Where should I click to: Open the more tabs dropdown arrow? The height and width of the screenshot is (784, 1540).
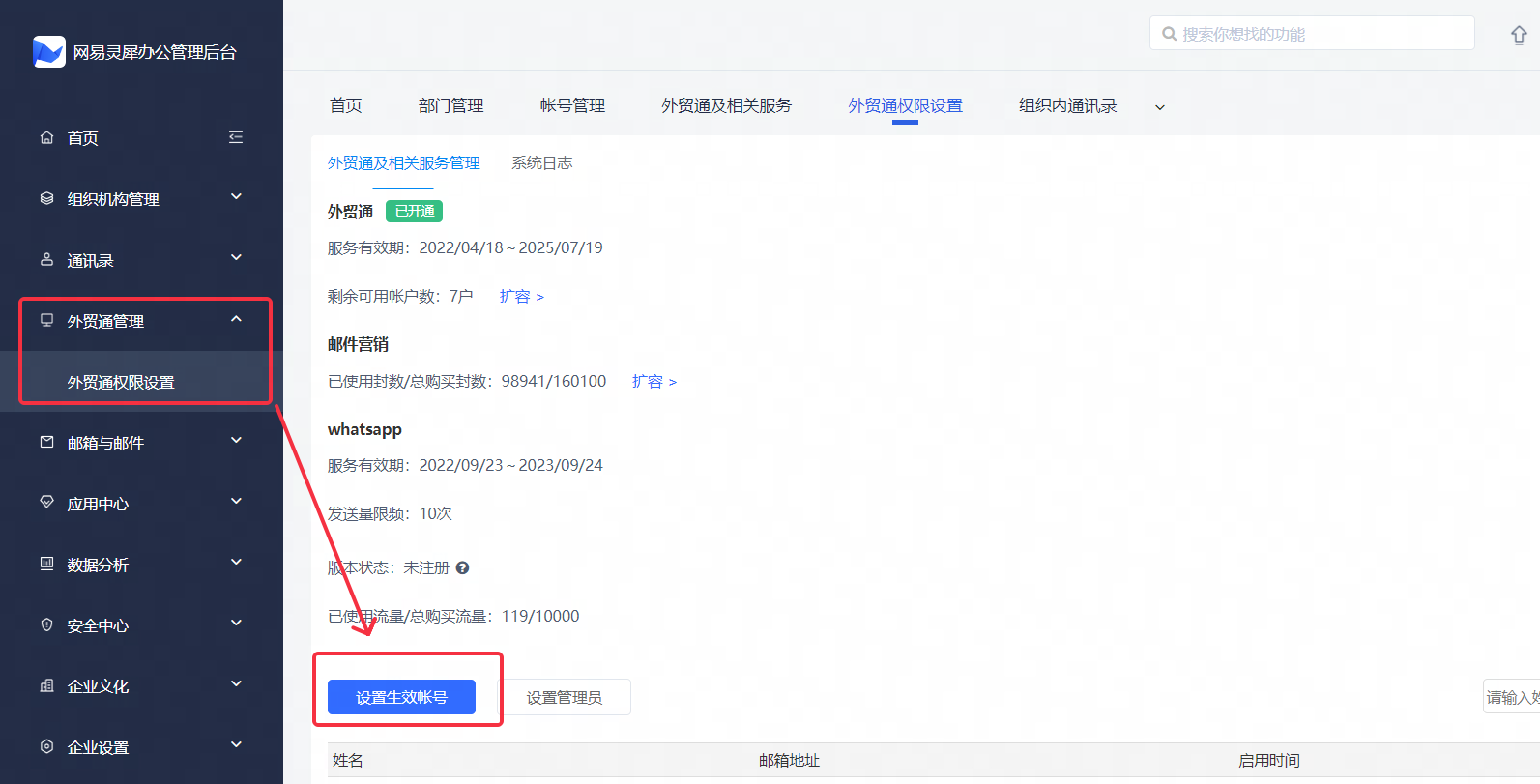(x=1160, y=107)
